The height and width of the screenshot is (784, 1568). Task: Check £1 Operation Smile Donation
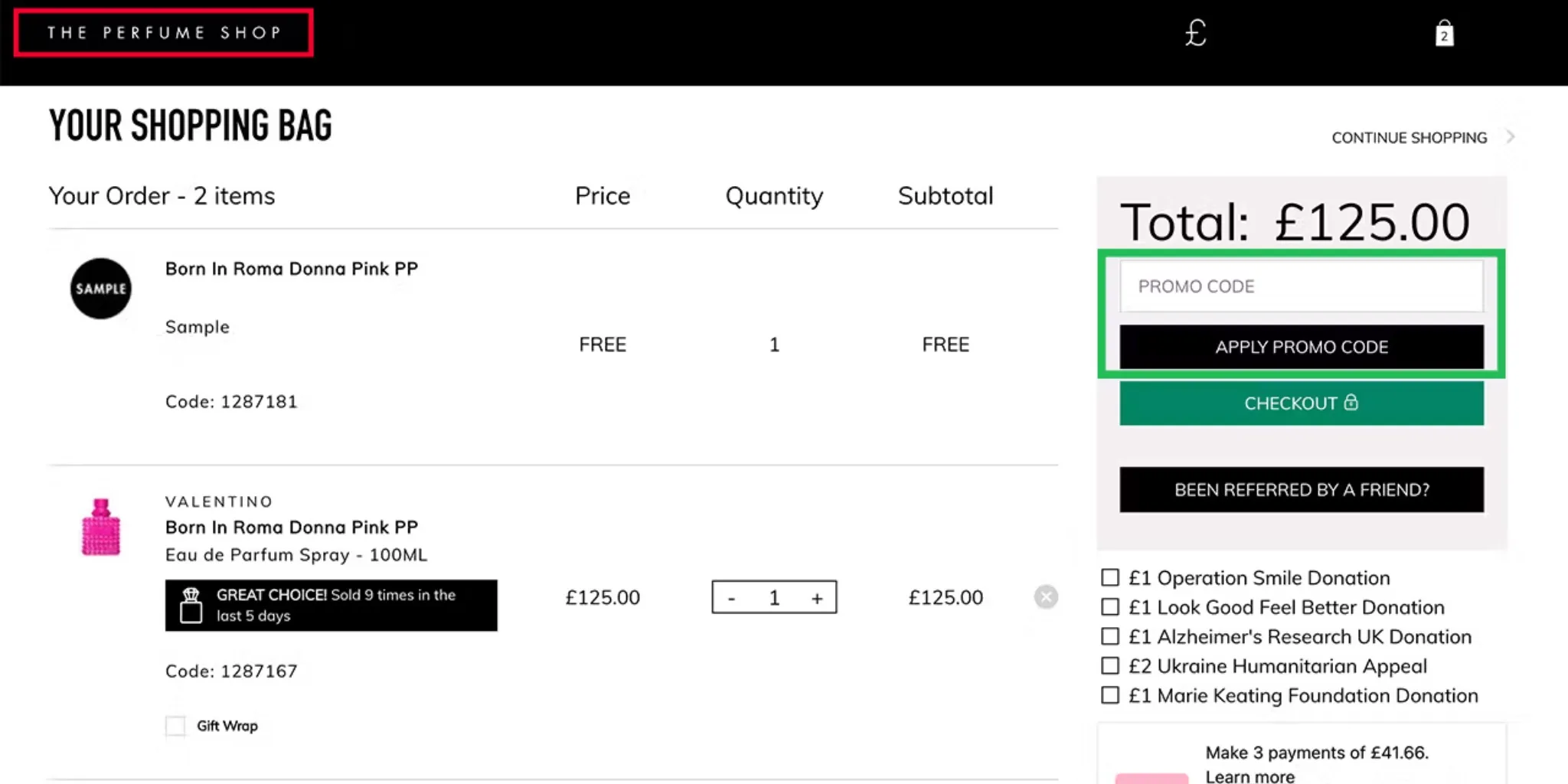[1110, 578]
